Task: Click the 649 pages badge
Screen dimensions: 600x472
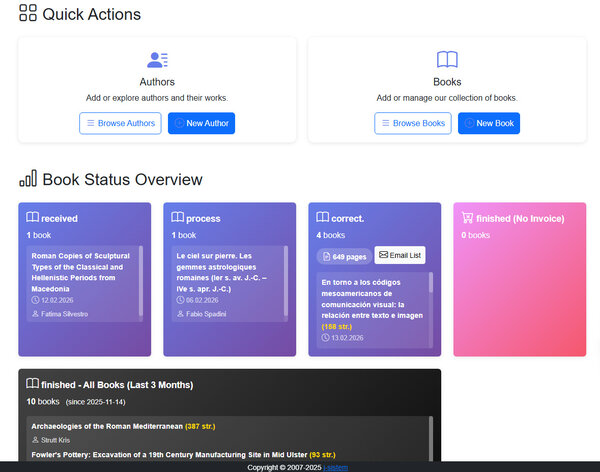Action: 343,257
